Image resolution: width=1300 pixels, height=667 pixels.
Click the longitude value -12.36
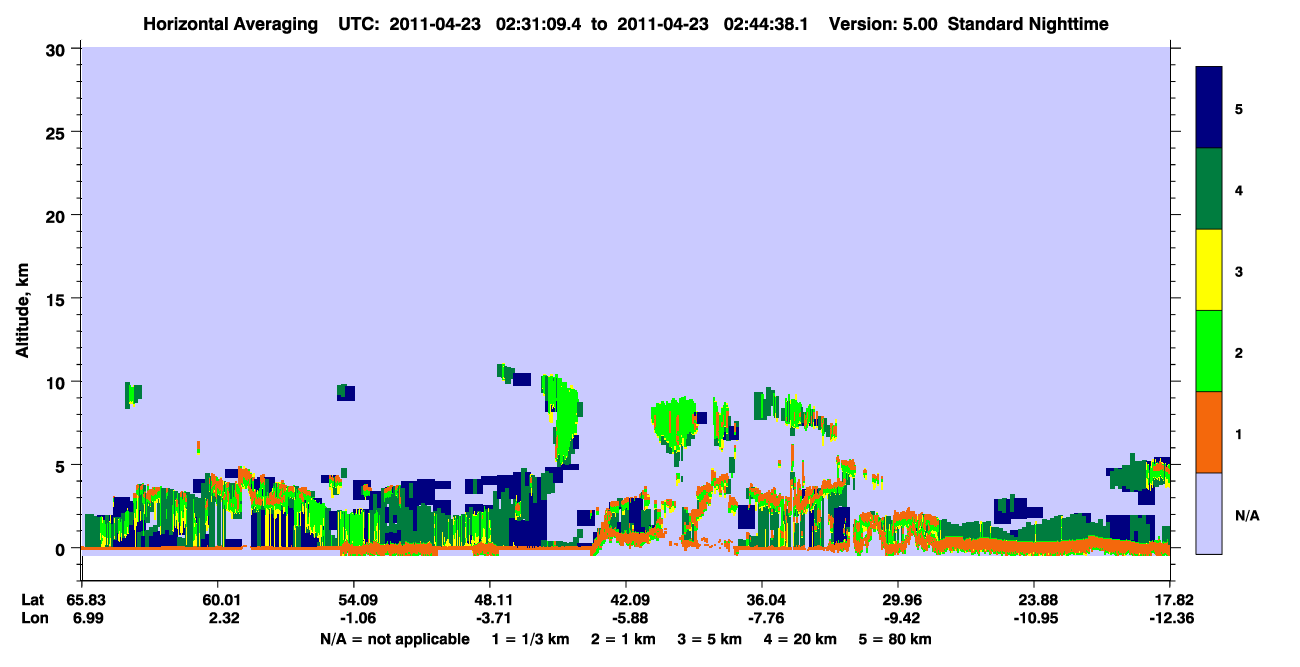(x=1170, y=618)
